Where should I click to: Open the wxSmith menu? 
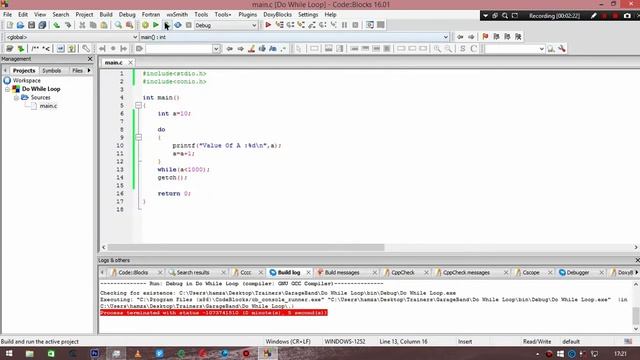pyautogui.click(x=177, y=14)
